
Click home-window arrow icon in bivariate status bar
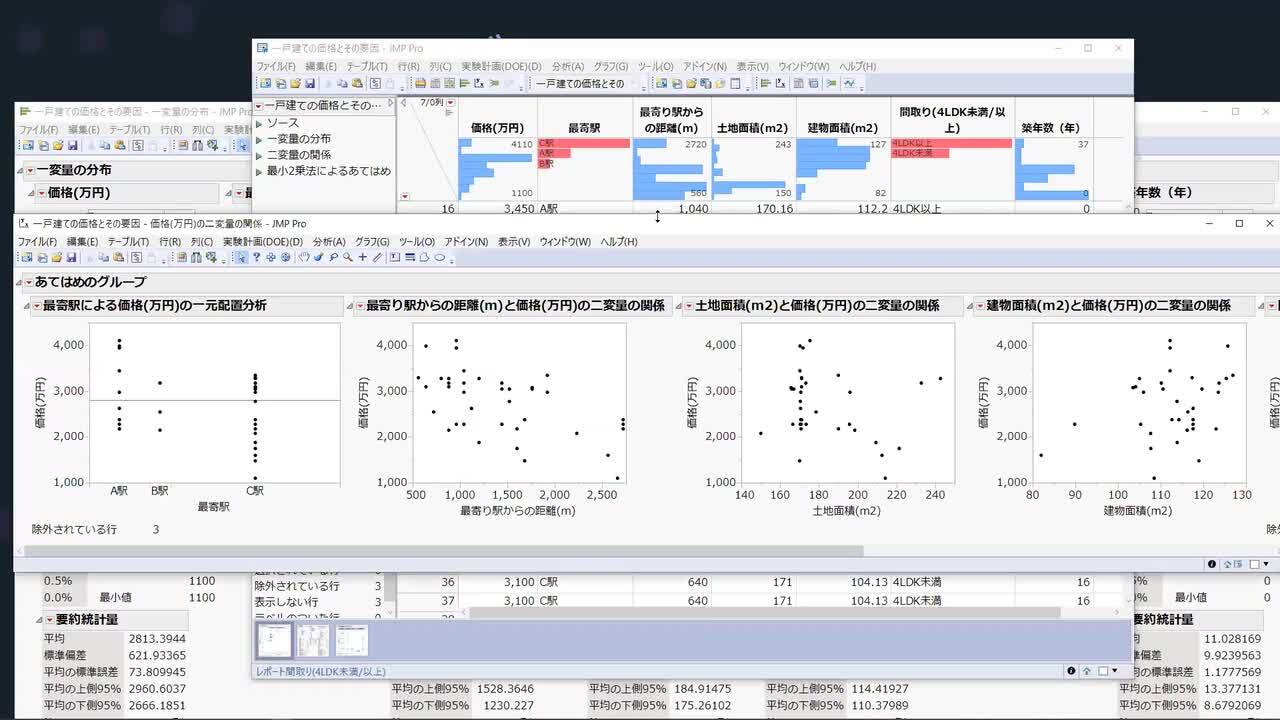coord(1227,564)
